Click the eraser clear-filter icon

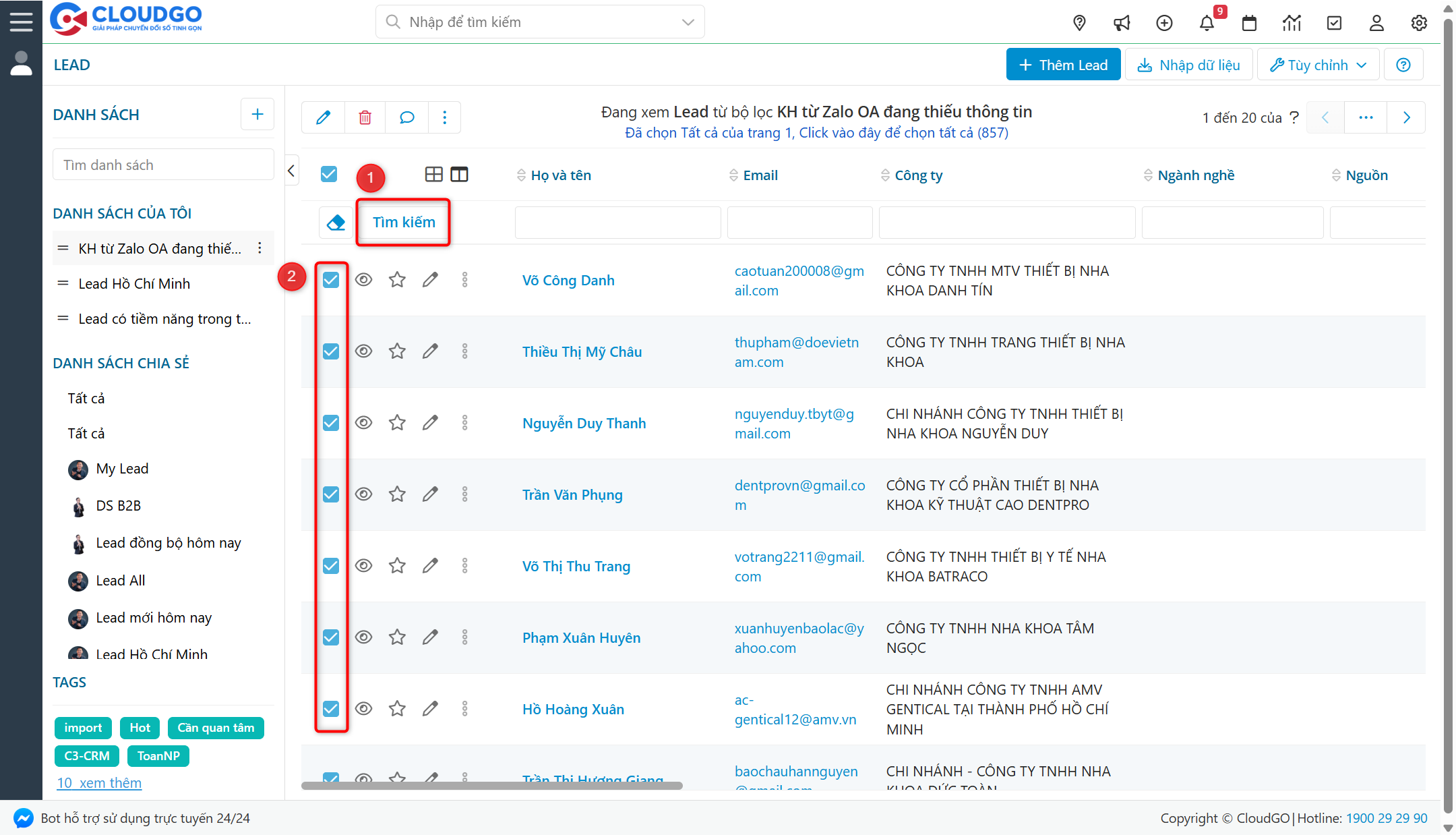336,223
